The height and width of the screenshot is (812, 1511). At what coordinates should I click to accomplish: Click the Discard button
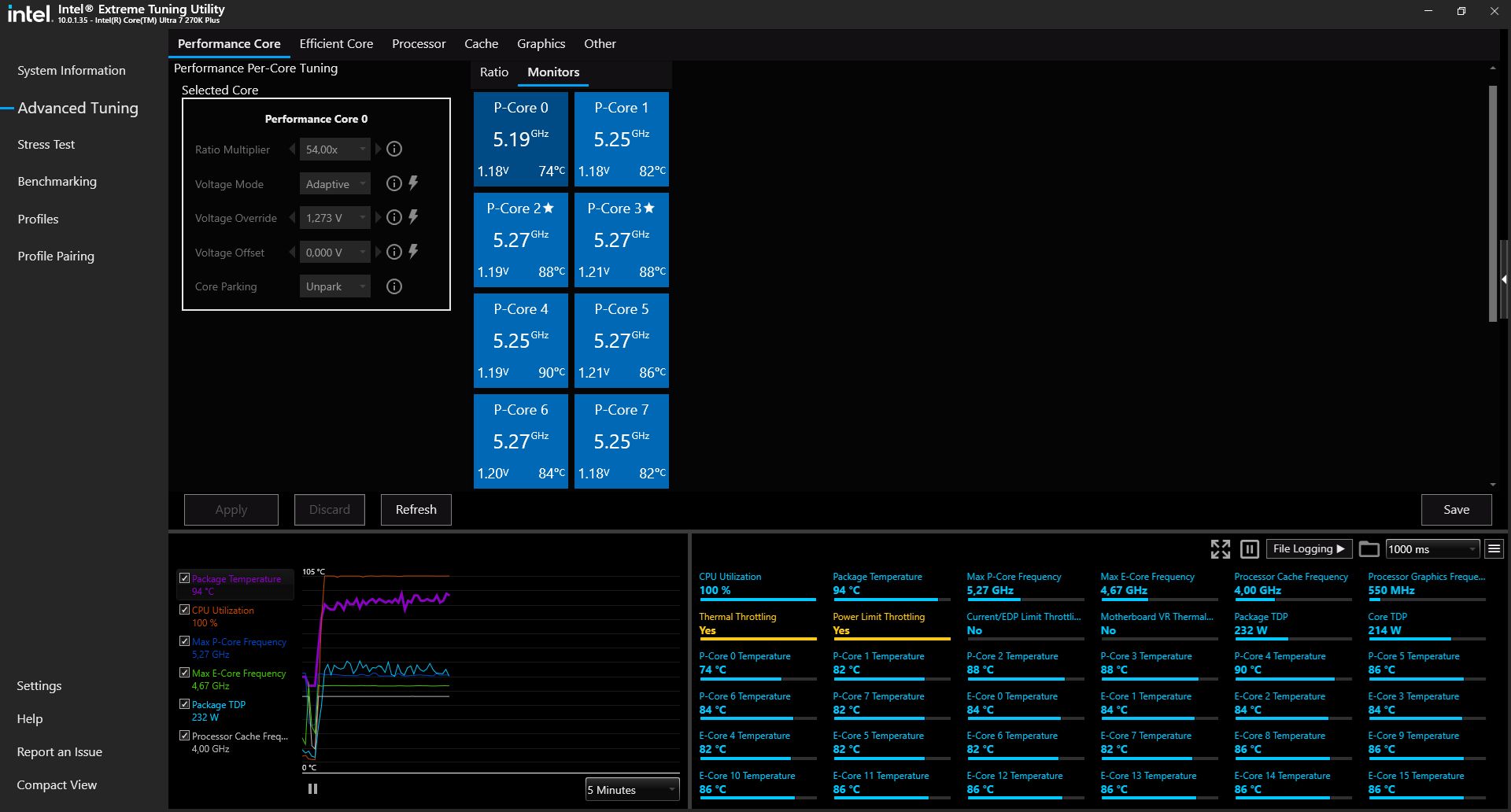(x=329, y=509)
